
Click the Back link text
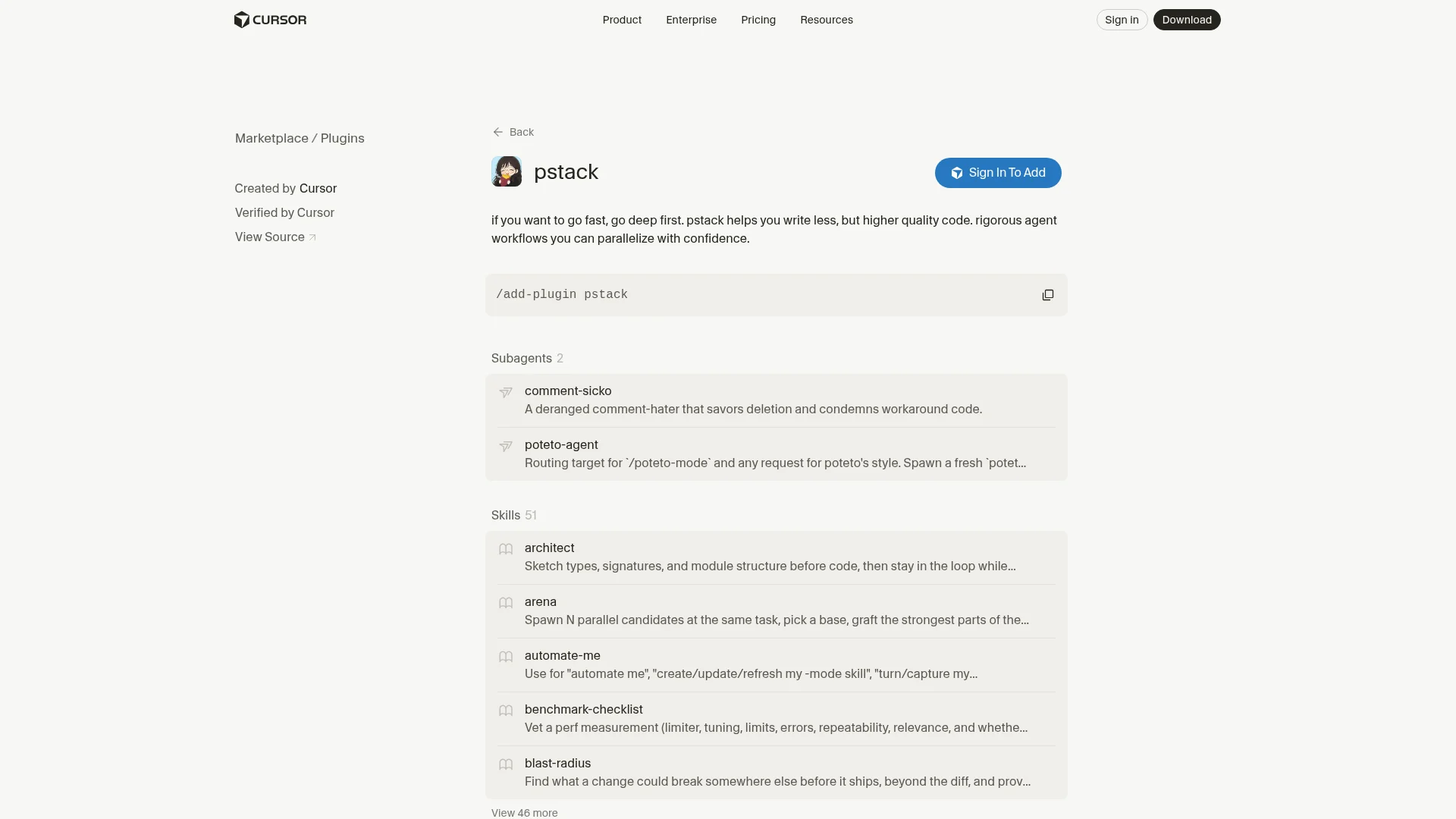[x=522, y=132]
